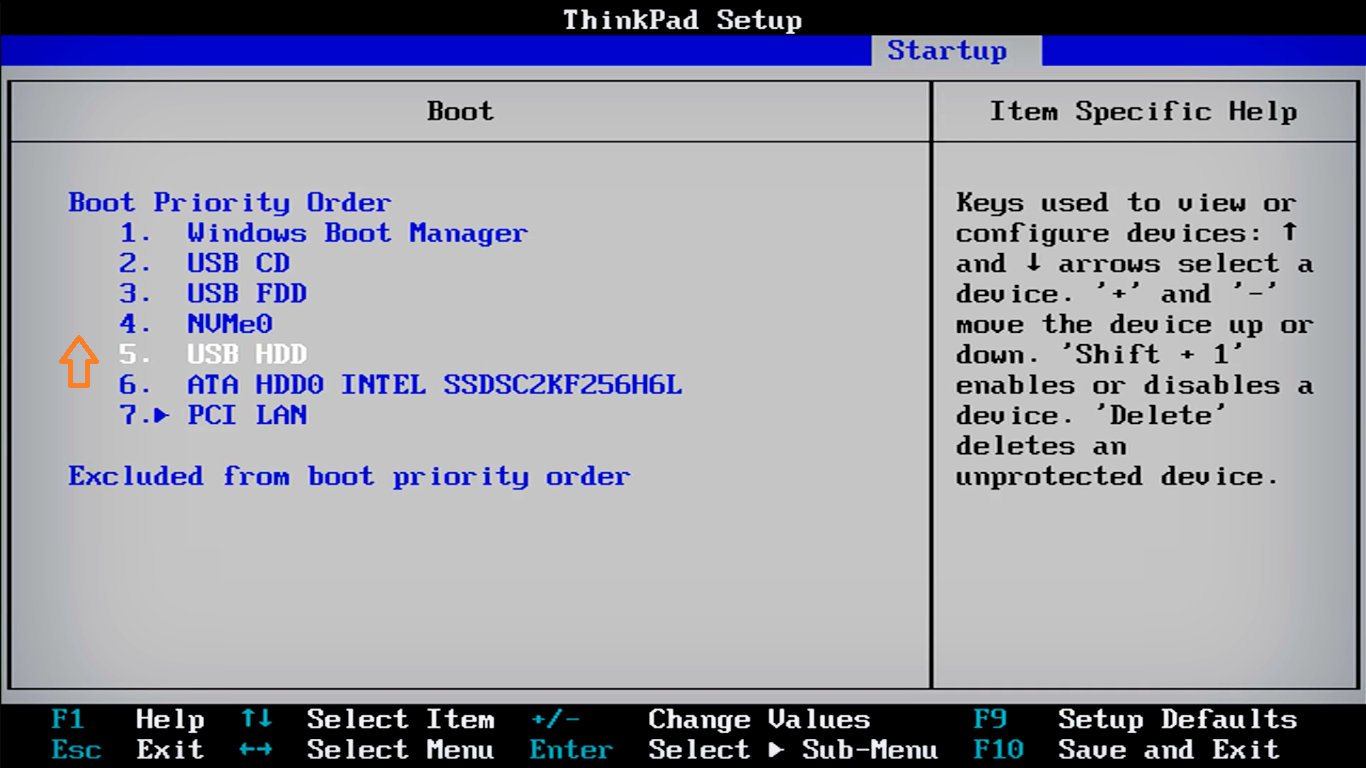The image size is (1366, 770).
Task: Click the Boot Priority Order heading
Action: click(229, 202)
